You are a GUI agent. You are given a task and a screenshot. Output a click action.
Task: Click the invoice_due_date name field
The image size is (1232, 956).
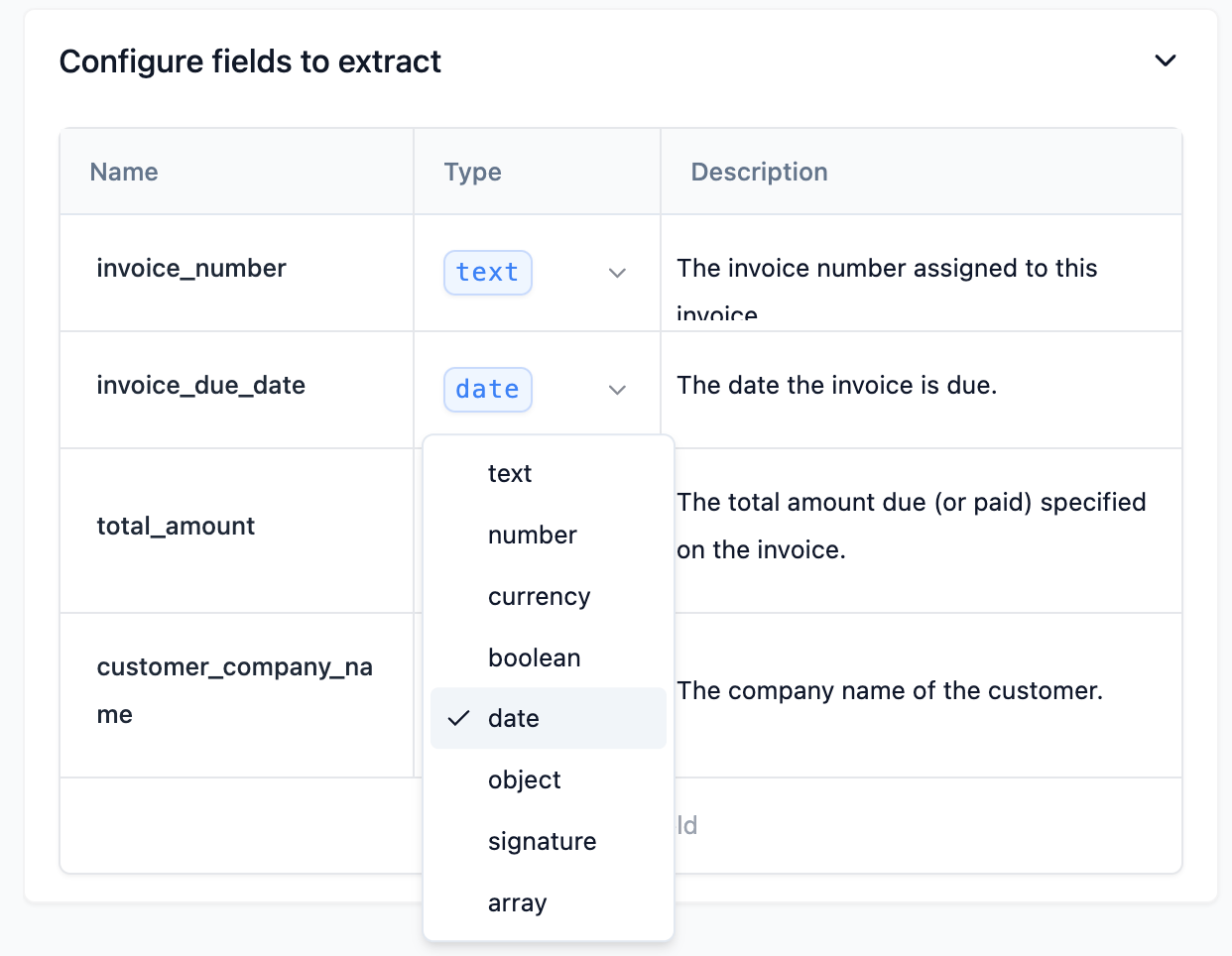pyautogui.click(x=201, y=386)
